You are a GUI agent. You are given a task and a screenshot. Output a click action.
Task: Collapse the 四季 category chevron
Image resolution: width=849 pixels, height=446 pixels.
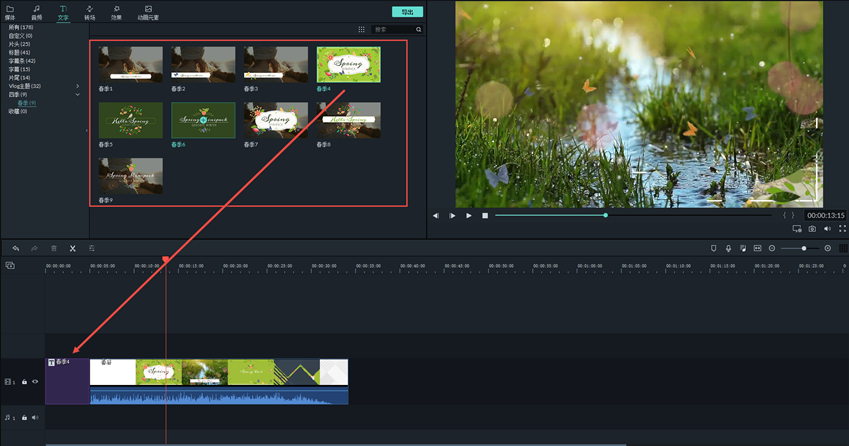click(x=78, y=94)
